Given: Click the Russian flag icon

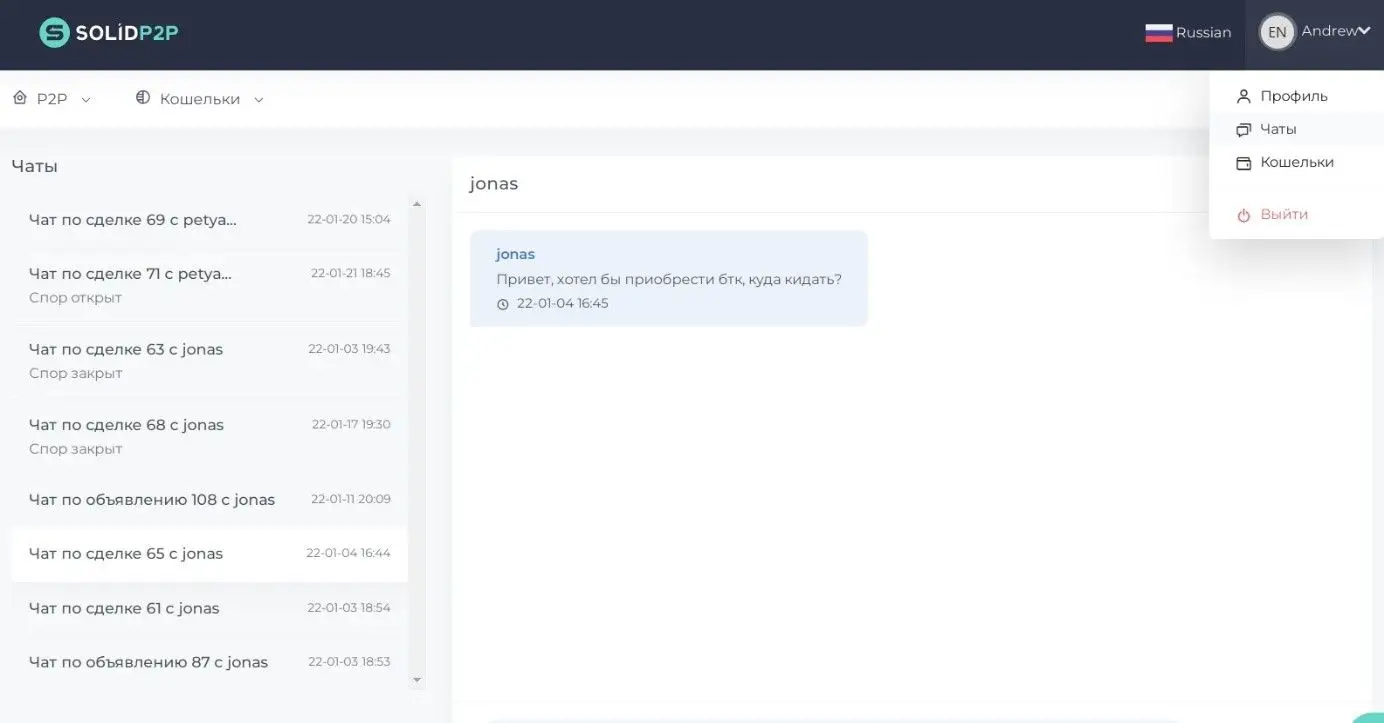Looking at the screenshot, I should point(1158,33).
